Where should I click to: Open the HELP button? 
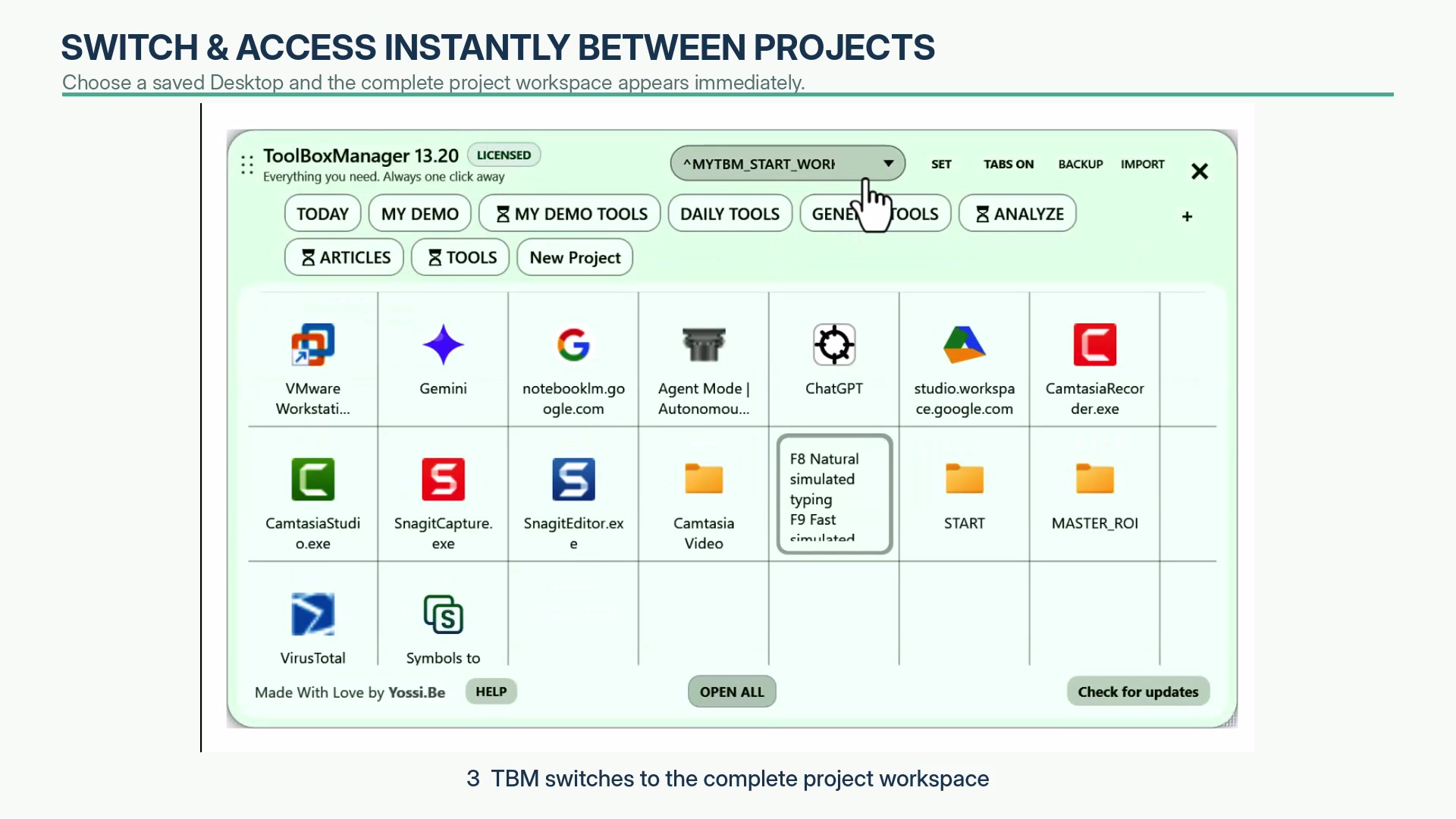pos(491,692)
